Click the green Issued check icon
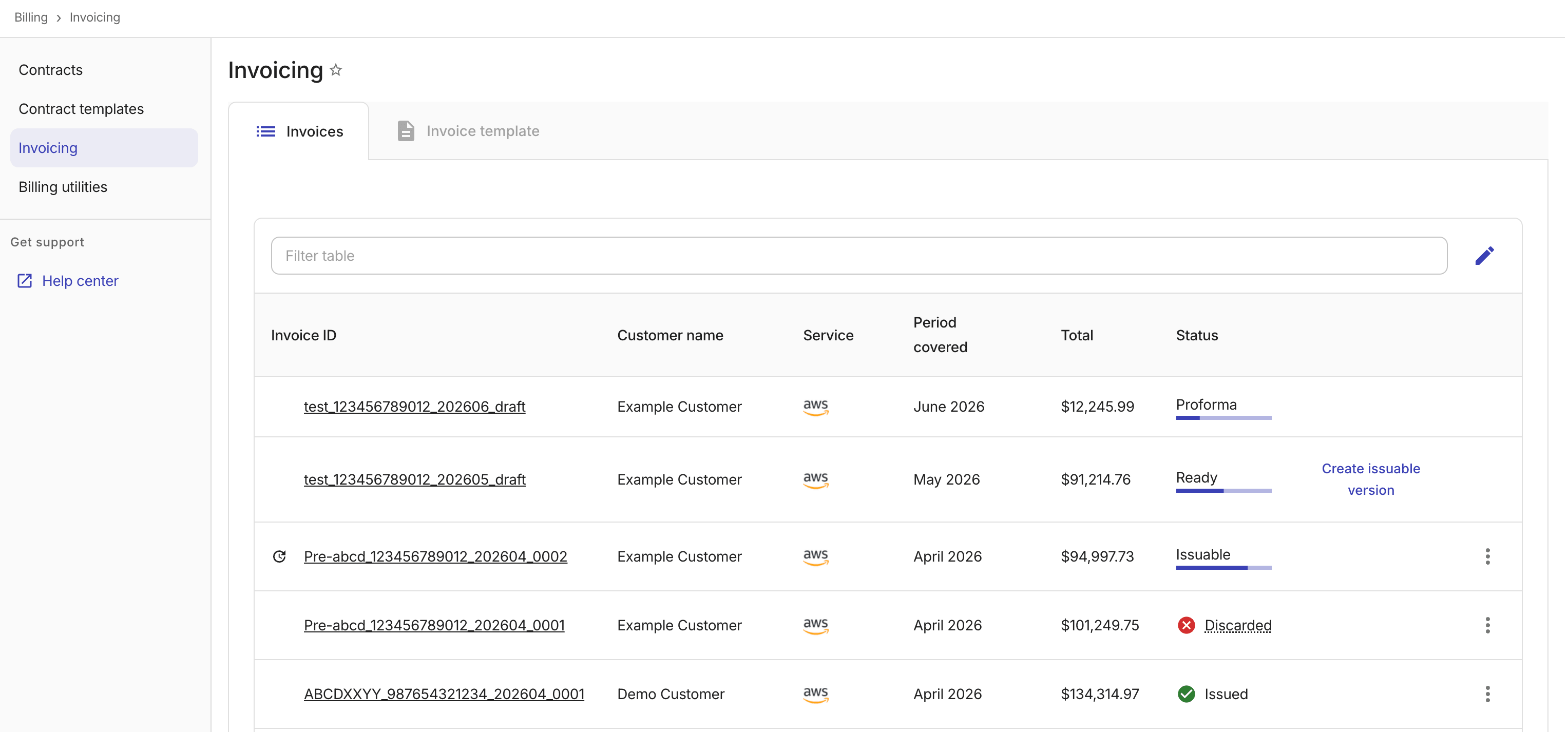1568x732 pixels. (x=1185, y=694)
